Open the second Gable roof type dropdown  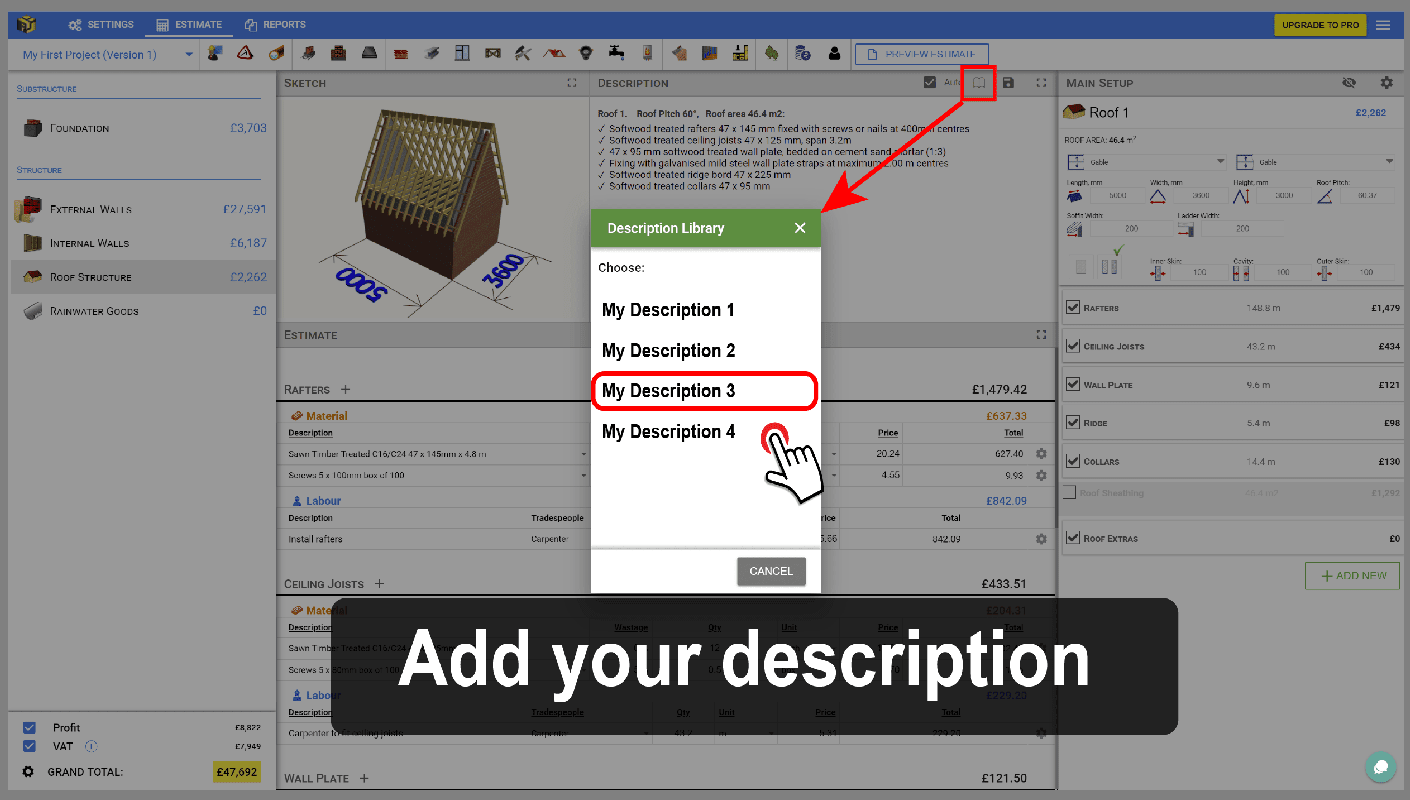pos(1315,161)
